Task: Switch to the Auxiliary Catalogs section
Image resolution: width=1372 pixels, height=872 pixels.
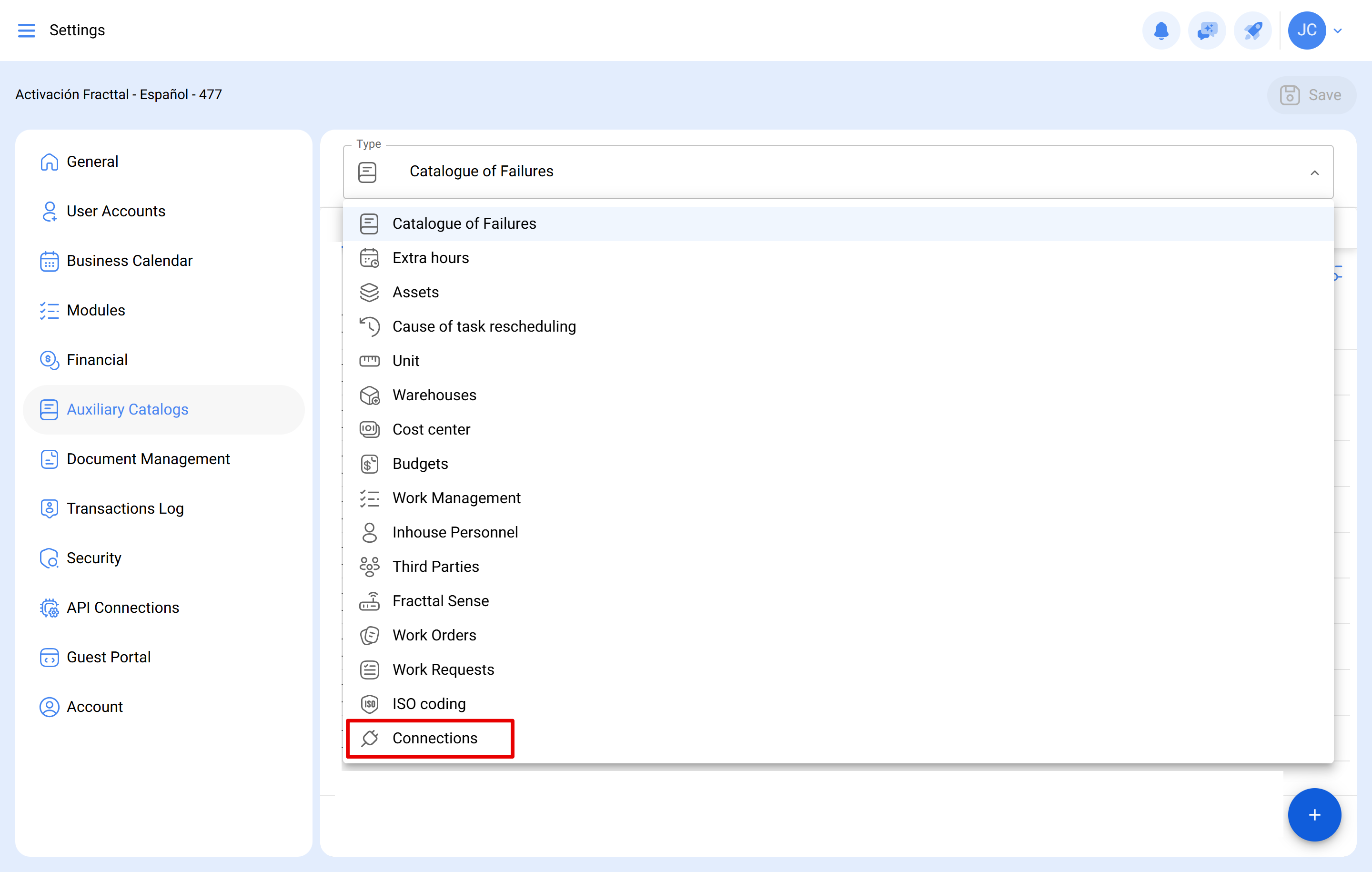Action: (128, 409)
